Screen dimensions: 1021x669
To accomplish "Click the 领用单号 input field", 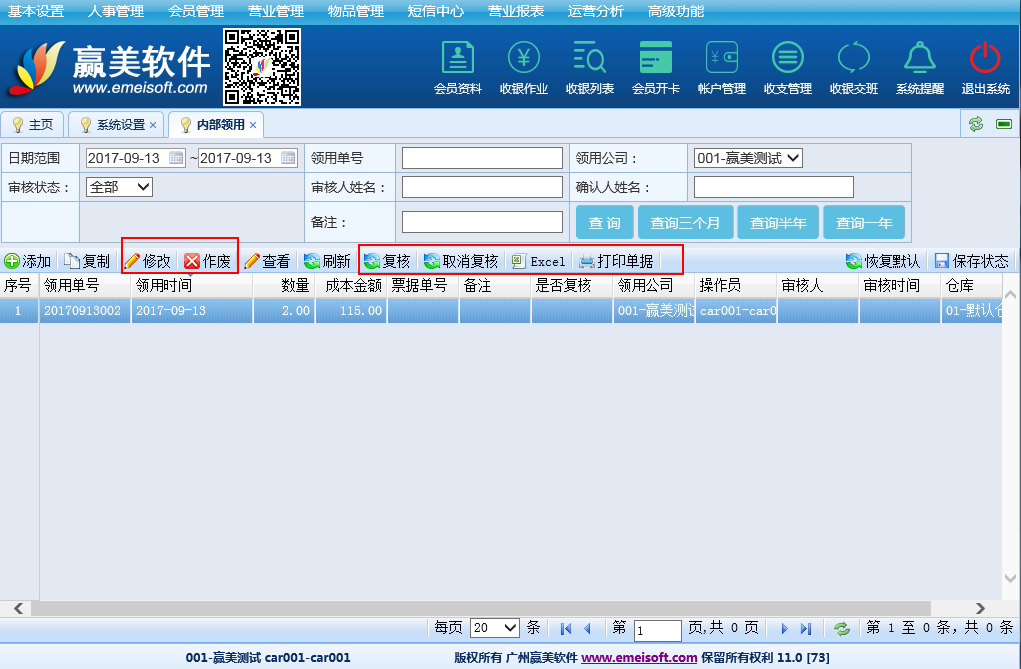I will 482,158.
